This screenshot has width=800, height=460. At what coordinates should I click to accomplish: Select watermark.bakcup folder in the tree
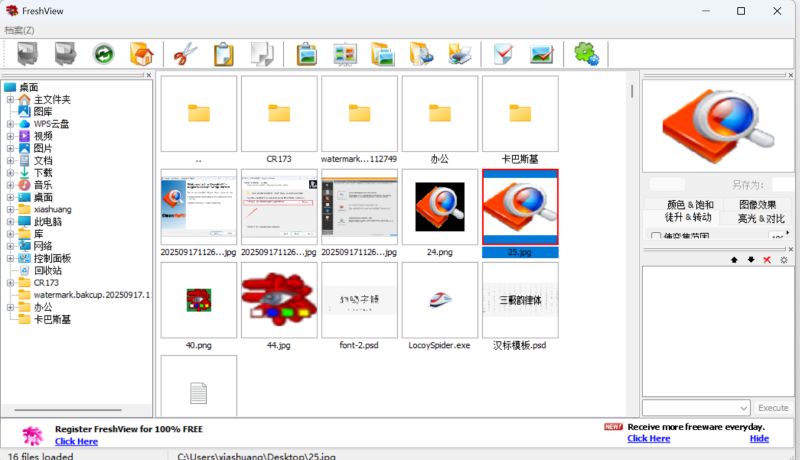click(92, 295)
